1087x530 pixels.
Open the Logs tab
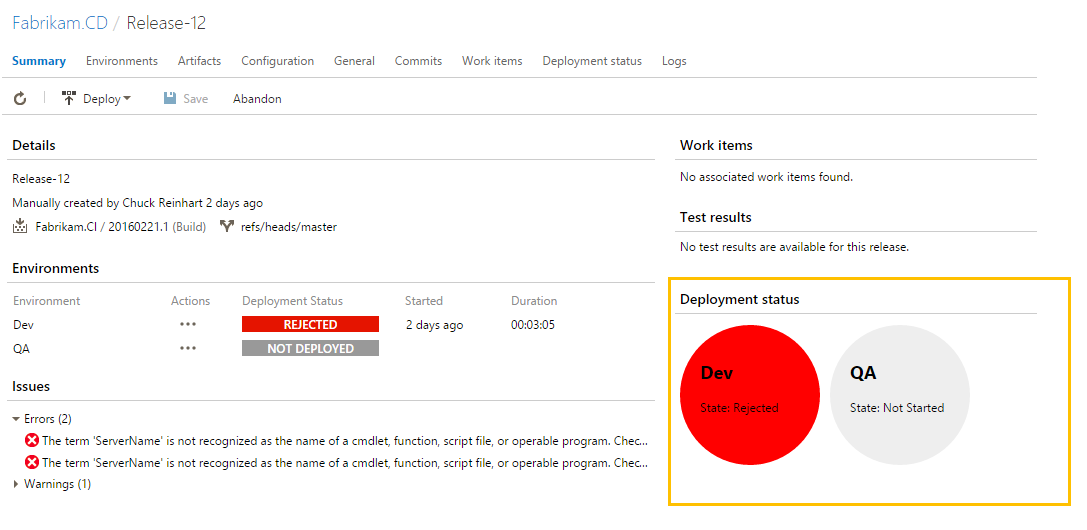click(x=674, y=61)
